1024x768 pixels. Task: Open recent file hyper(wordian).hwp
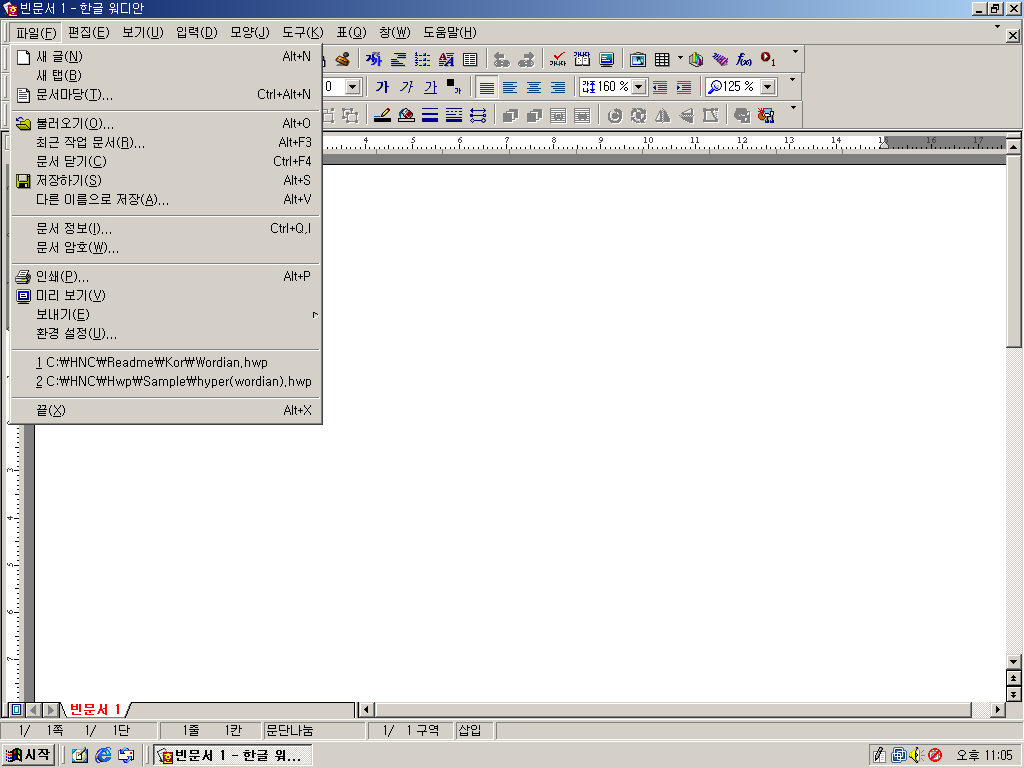[165, 381]
